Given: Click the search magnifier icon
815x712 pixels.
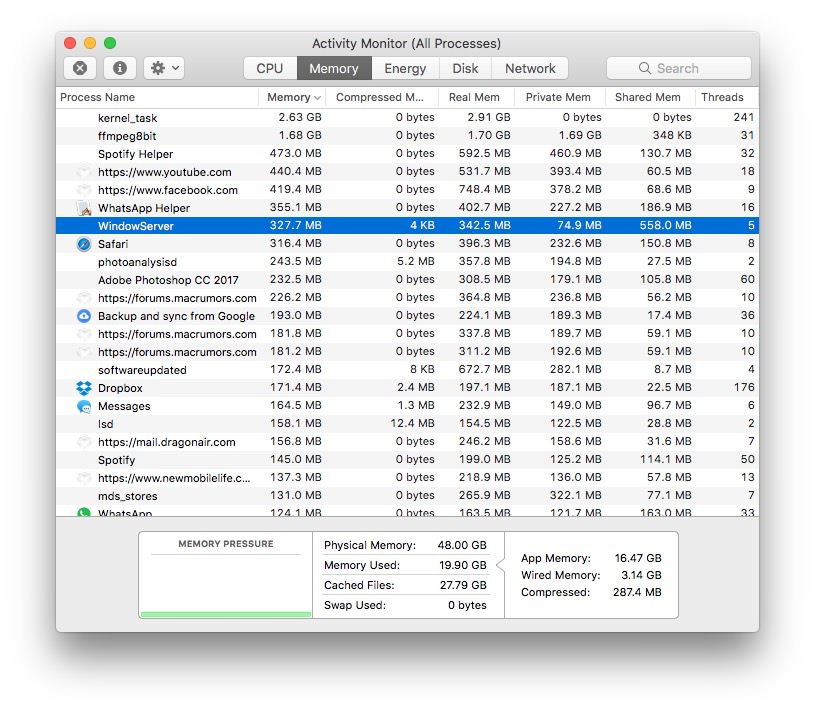Looking at the screenshot, I should click(x=645, y=68).
